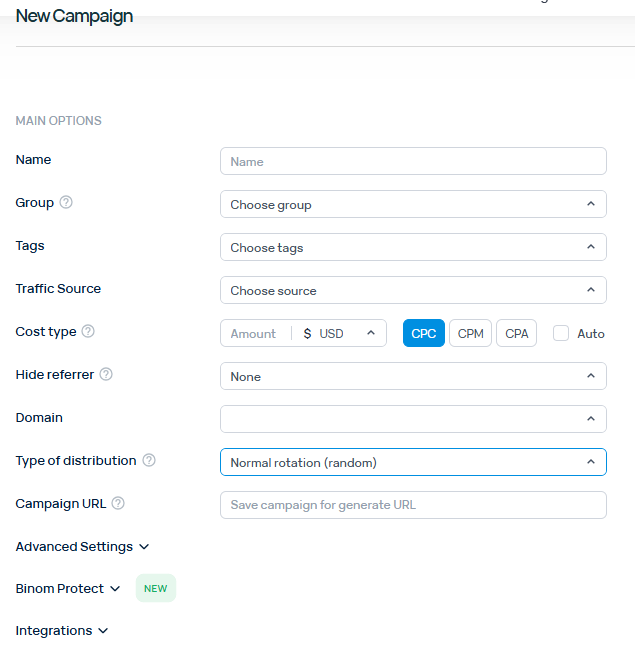Viewport: 635px width, 647px height.
Task: Open the USD currency dropdown
Action: [x=340, y=333]
